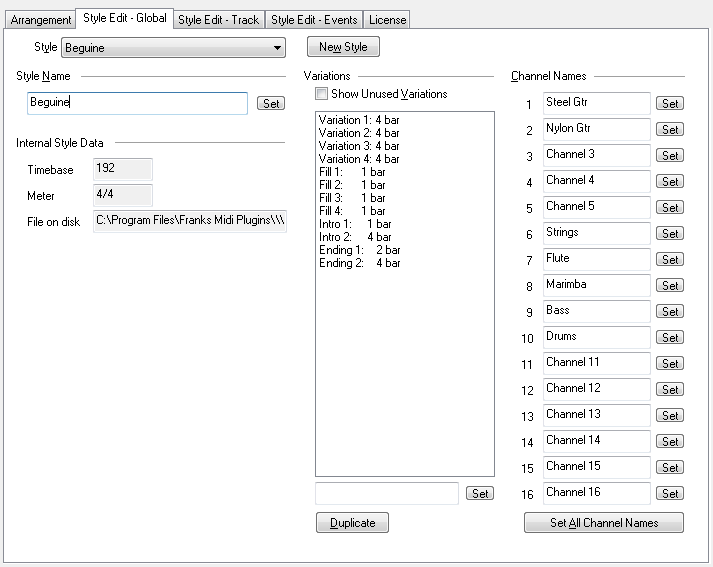Click Set beside the variation name field
The image size is (713, 567).
pyautogui.click(x=480, y=493)
